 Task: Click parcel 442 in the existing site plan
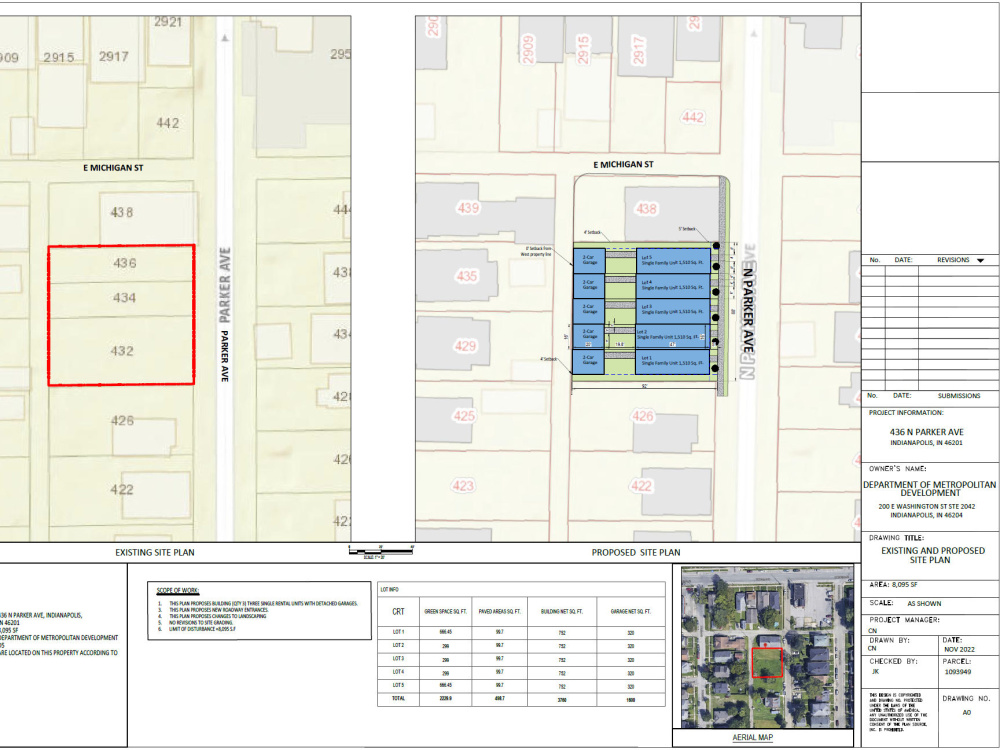pos(168,123)
